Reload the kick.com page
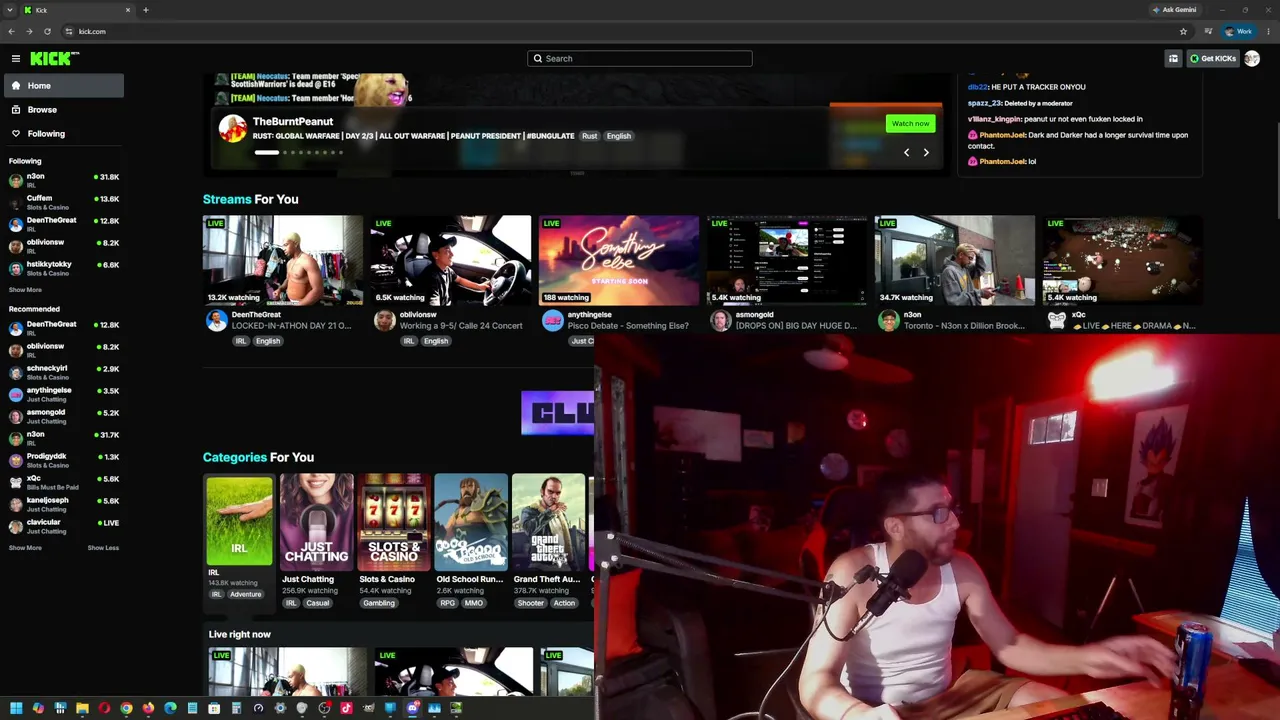This screenshot has height=720, width=1280. (x=47, y=31)
